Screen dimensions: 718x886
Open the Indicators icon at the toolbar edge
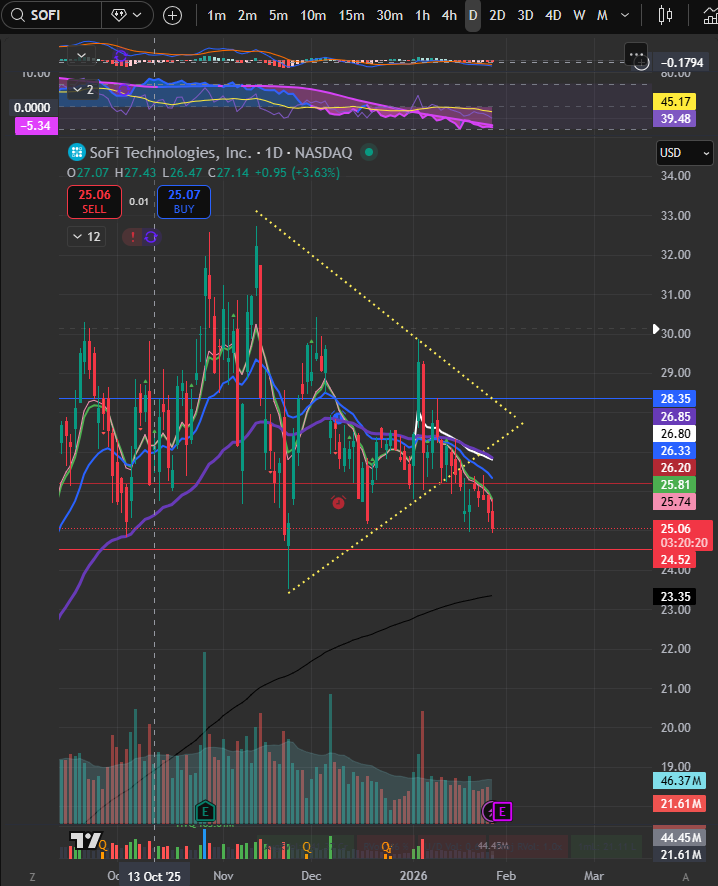click(711, 15)
